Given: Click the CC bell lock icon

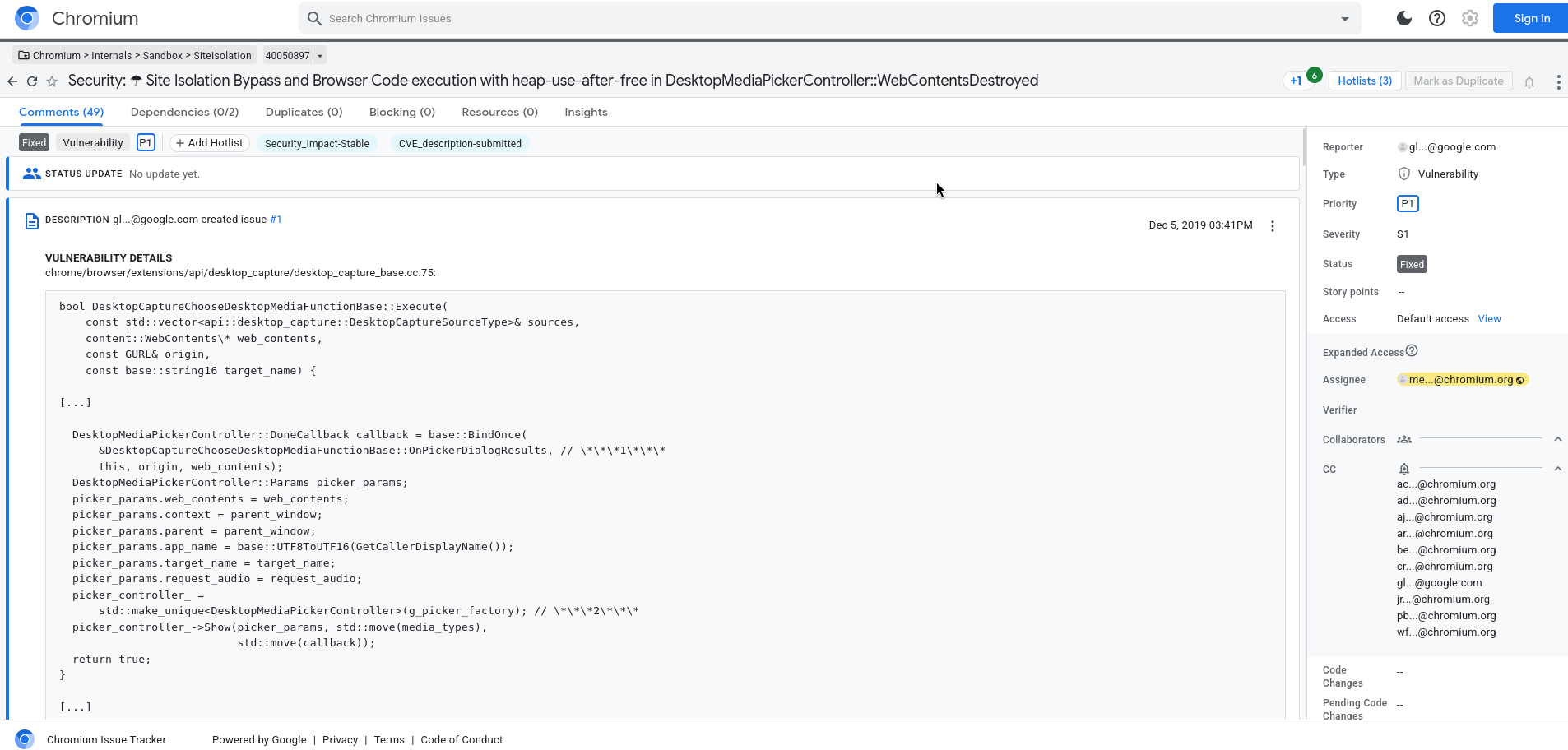Looking at the screenshot, I should 1404,469.
